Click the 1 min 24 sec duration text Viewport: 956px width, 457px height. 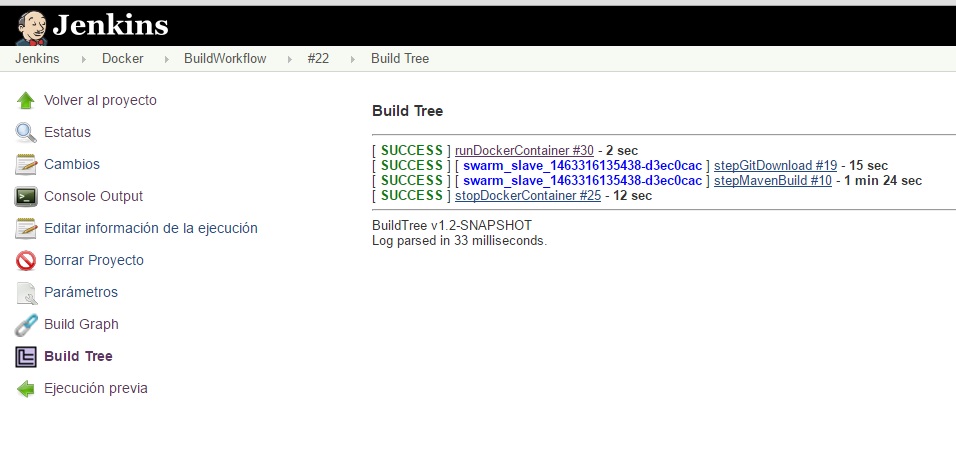tap(883, 180)
